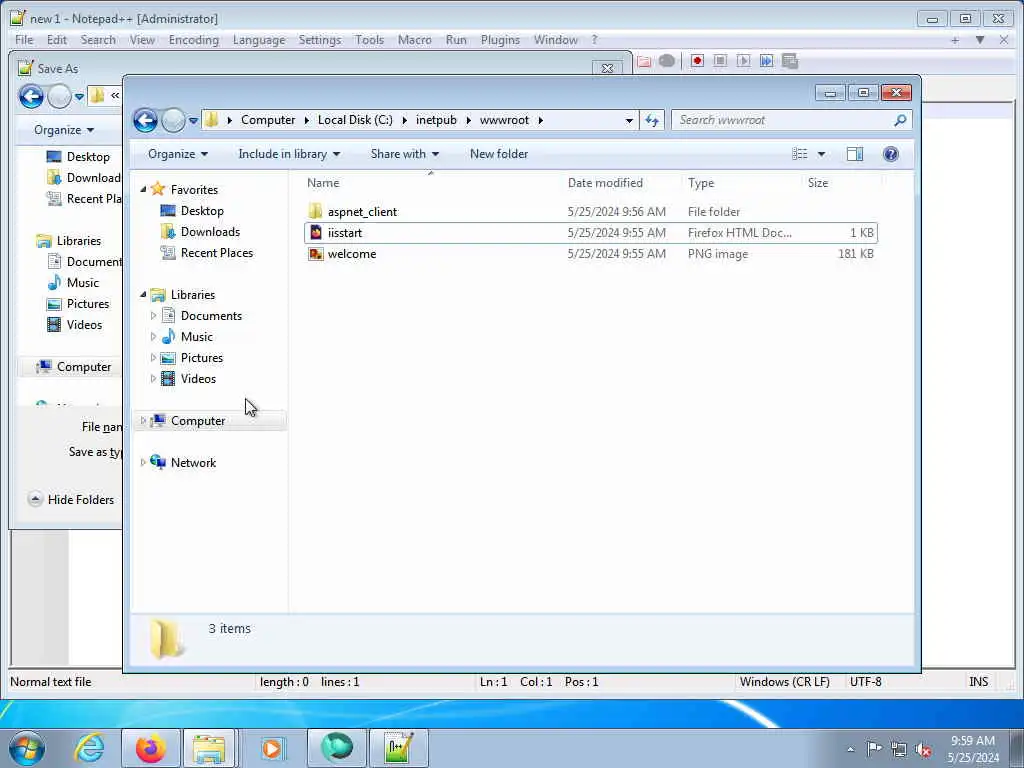Open Internet Explorer from taskbar
The height and width of the screenshot is (768, 1024).
tap(89, 748)
